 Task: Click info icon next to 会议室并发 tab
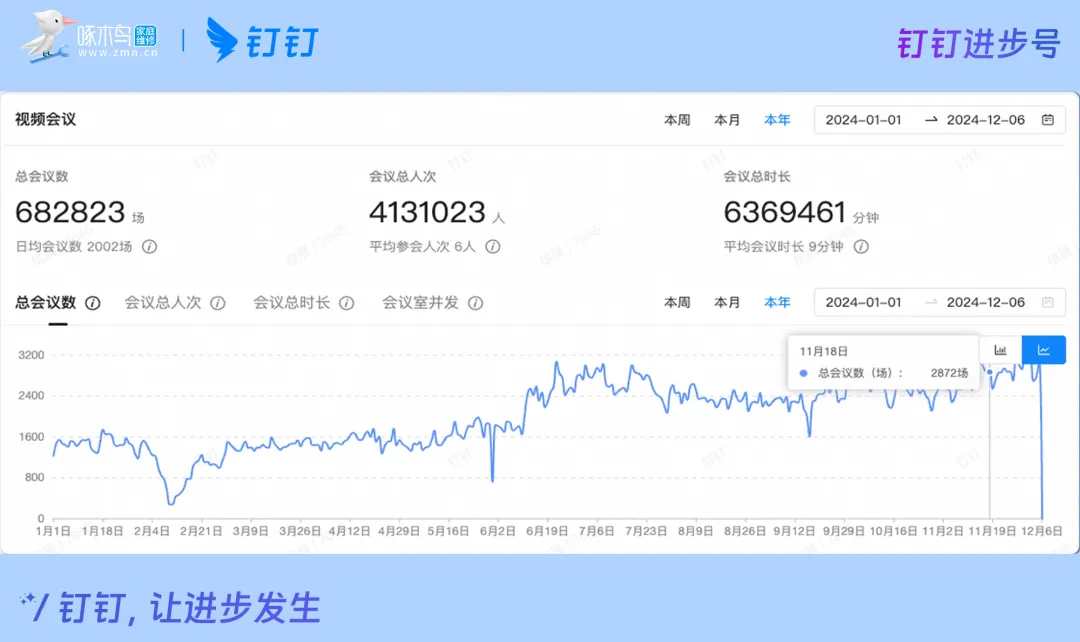coord(475,303)
